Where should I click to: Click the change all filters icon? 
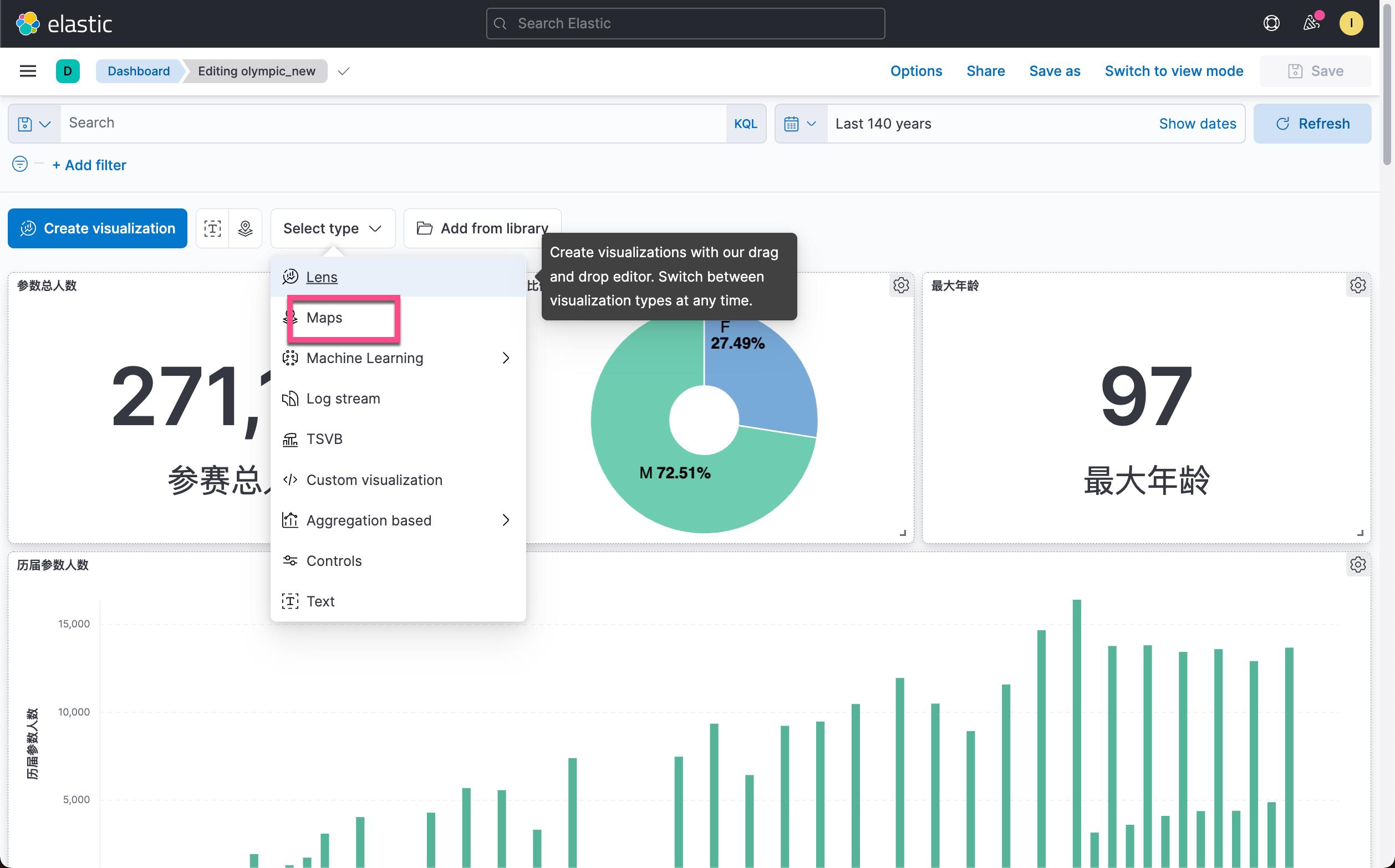pos(19,164)
